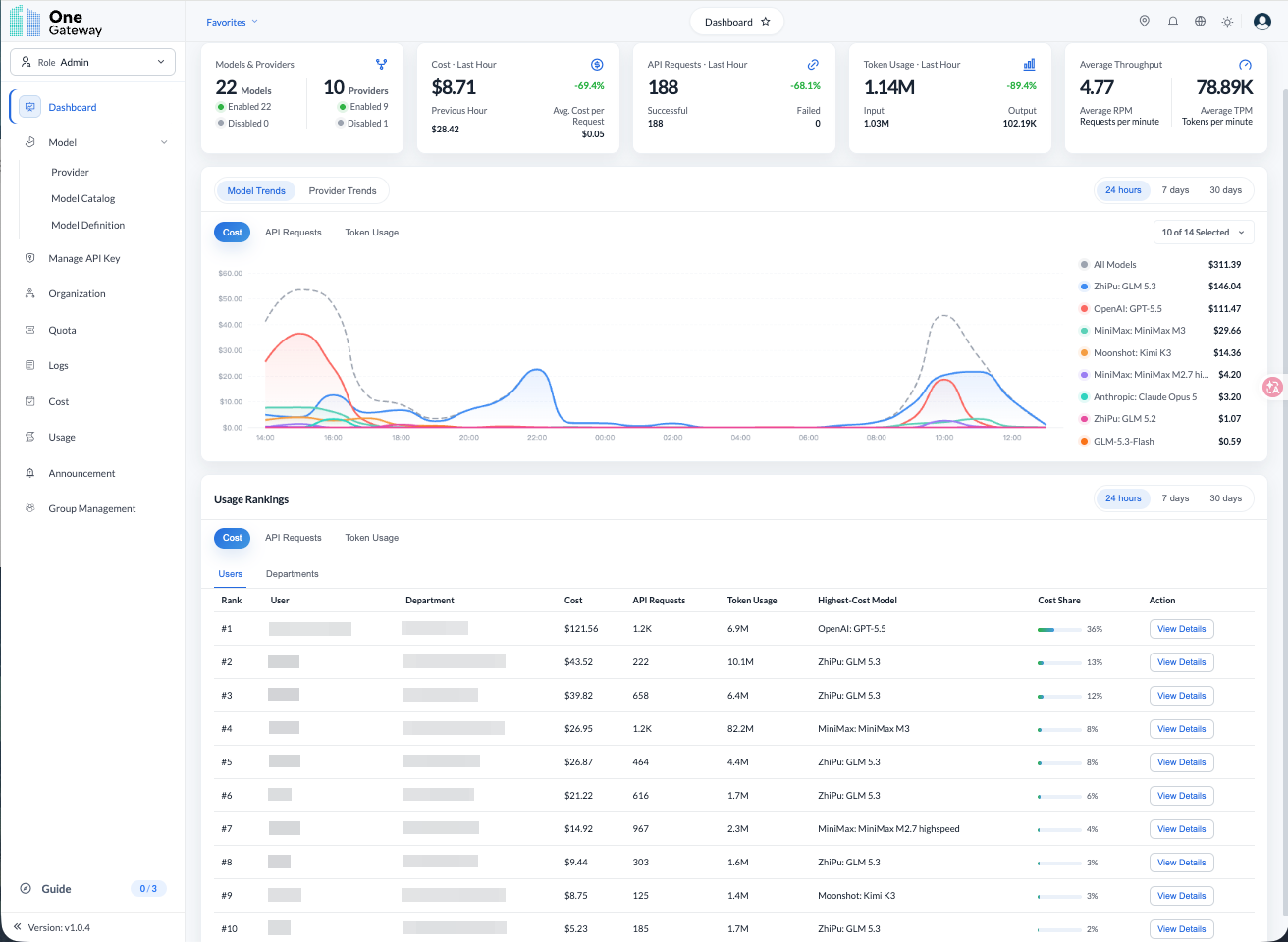Viewport: 1288px width, 942px height.
Task: View Details for rank #4 user
Action: [1181, 729]
